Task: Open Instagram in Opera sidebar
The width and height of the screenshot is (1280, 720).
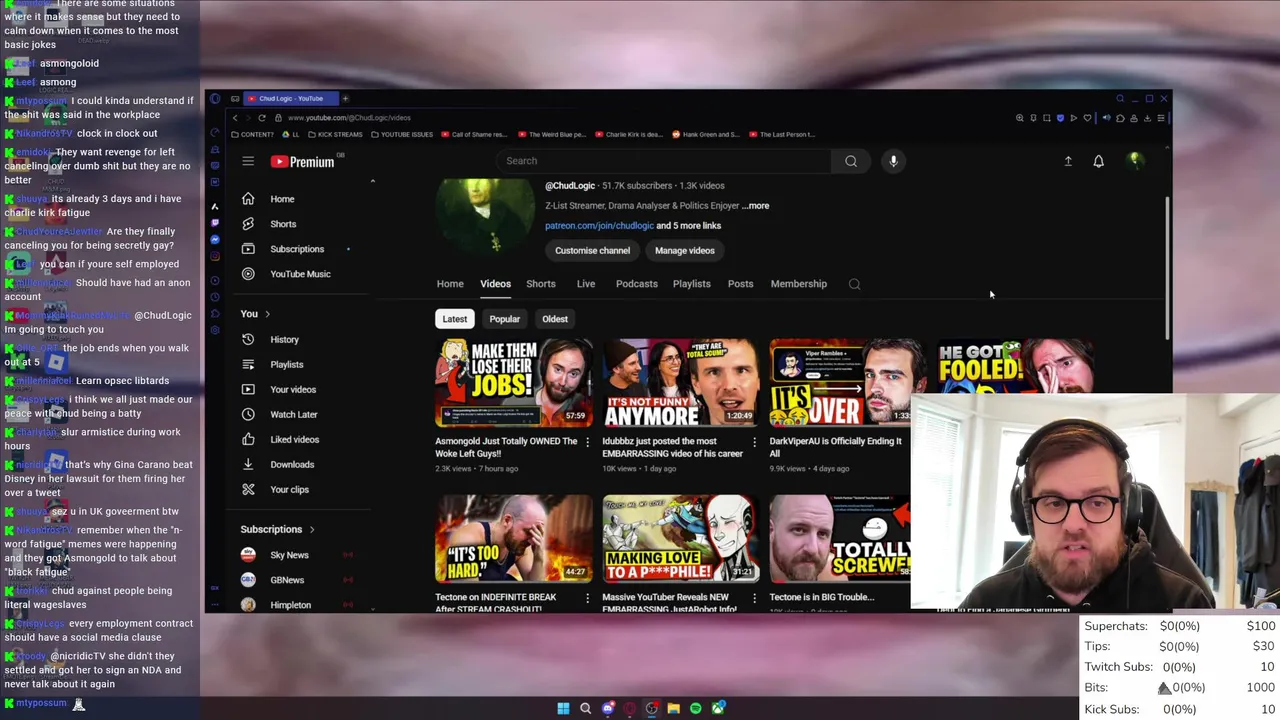Action: pos(215,256)
